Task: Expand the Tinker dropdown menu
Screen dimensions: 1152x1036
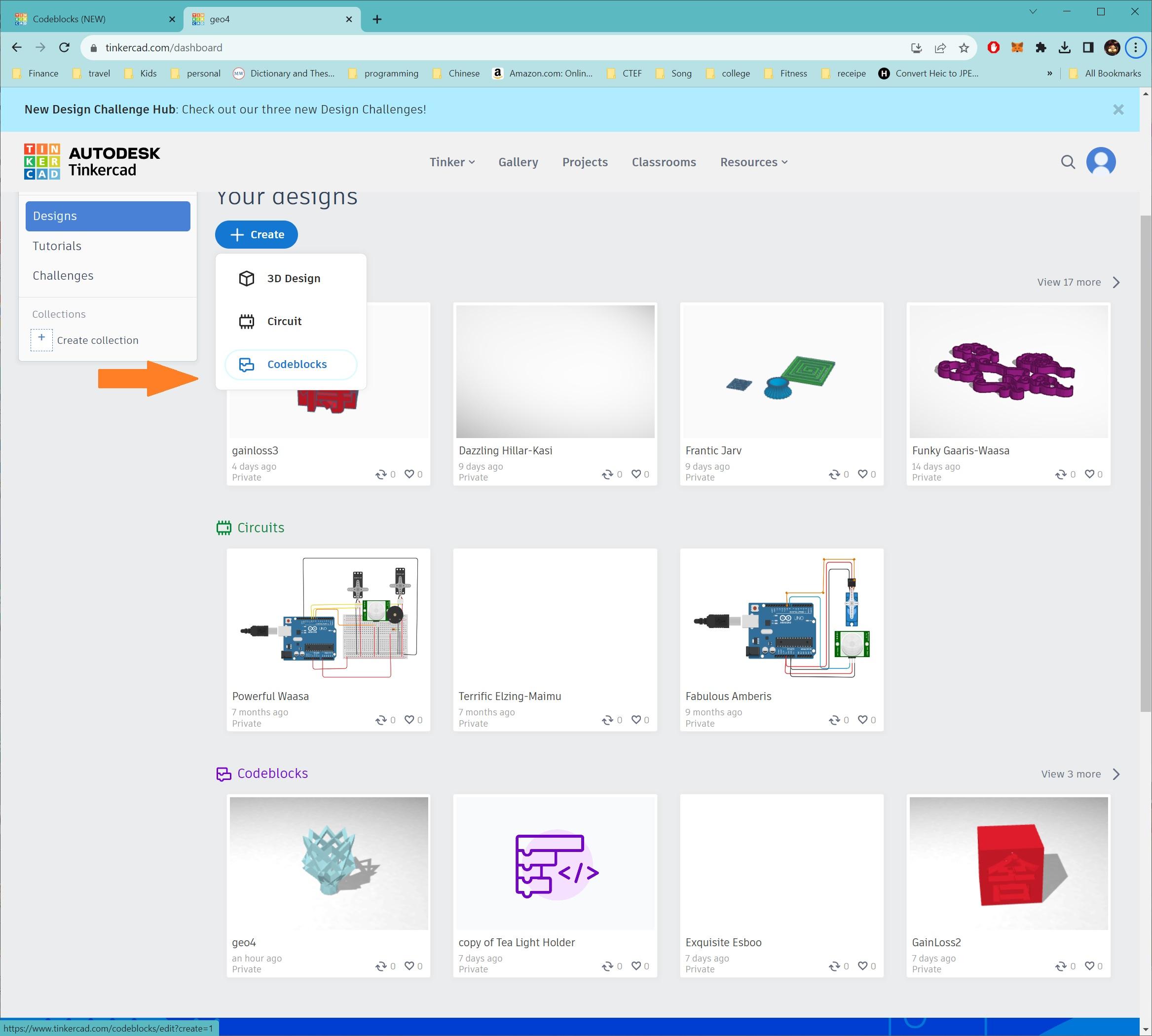Action: (452, 162)
